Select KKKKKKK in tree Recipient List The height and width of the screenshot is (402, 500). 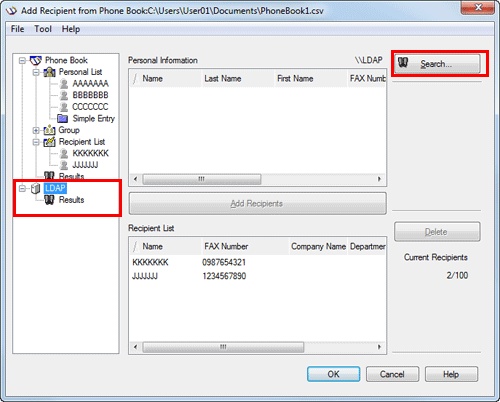pos(90,153)
